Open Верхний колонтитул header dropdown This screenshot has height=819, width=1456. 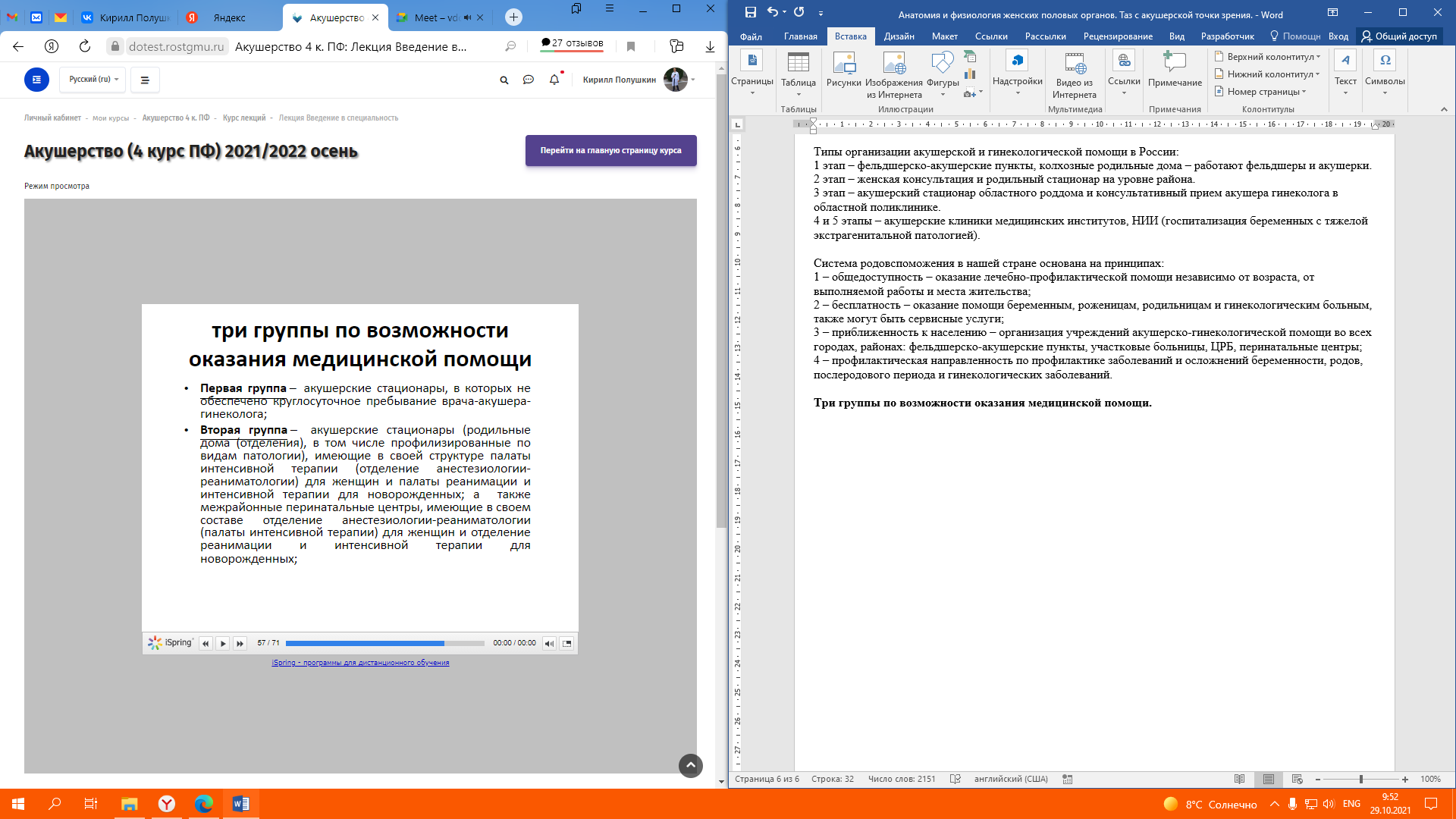click(x=1267, y=57)
